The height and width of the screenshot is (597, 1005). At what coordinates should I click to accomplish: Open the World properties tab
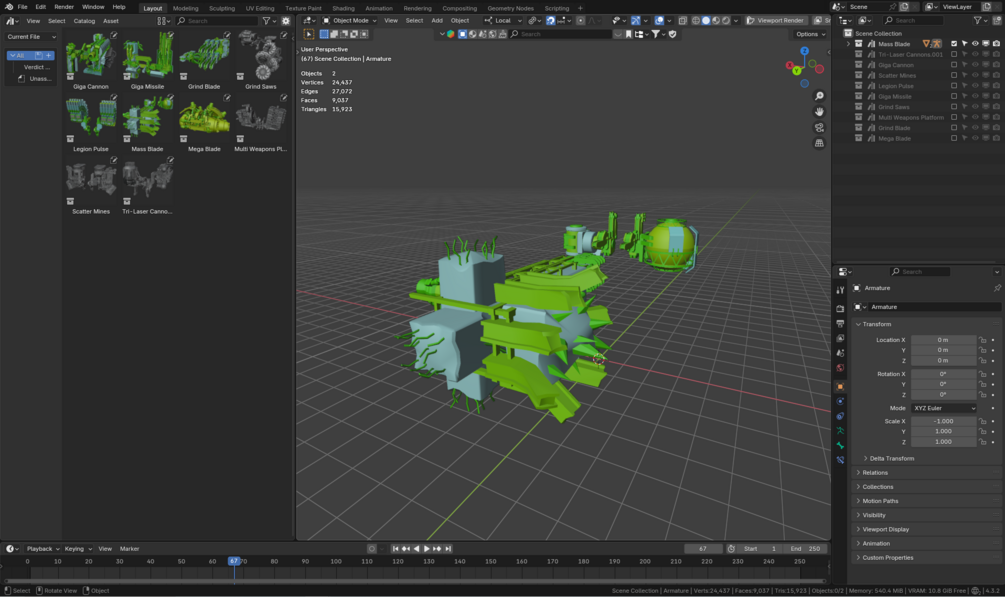click(840, 367)
